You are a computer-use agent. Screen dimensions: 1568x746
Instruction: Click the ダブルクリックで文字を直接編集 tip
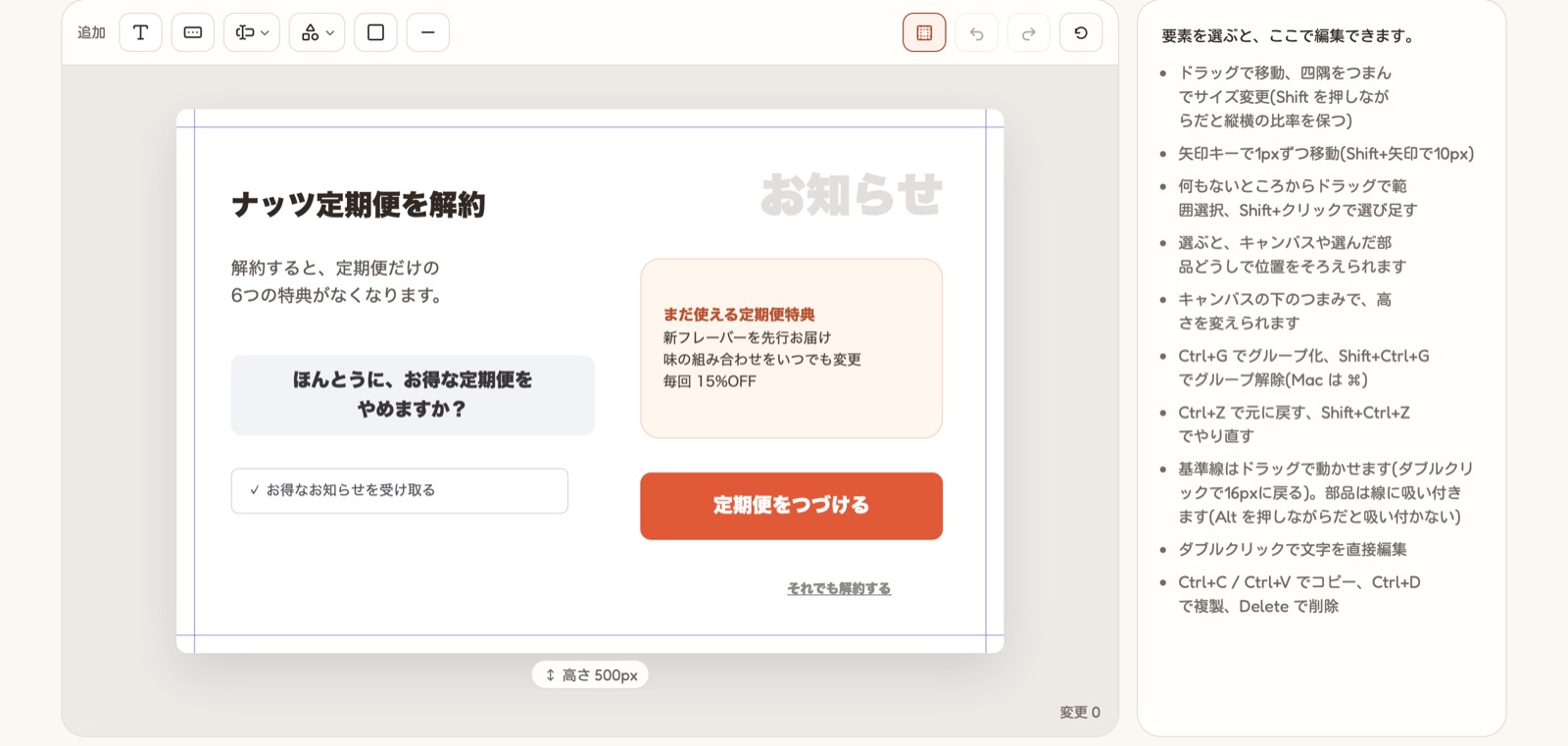(x=1293, y=550)
